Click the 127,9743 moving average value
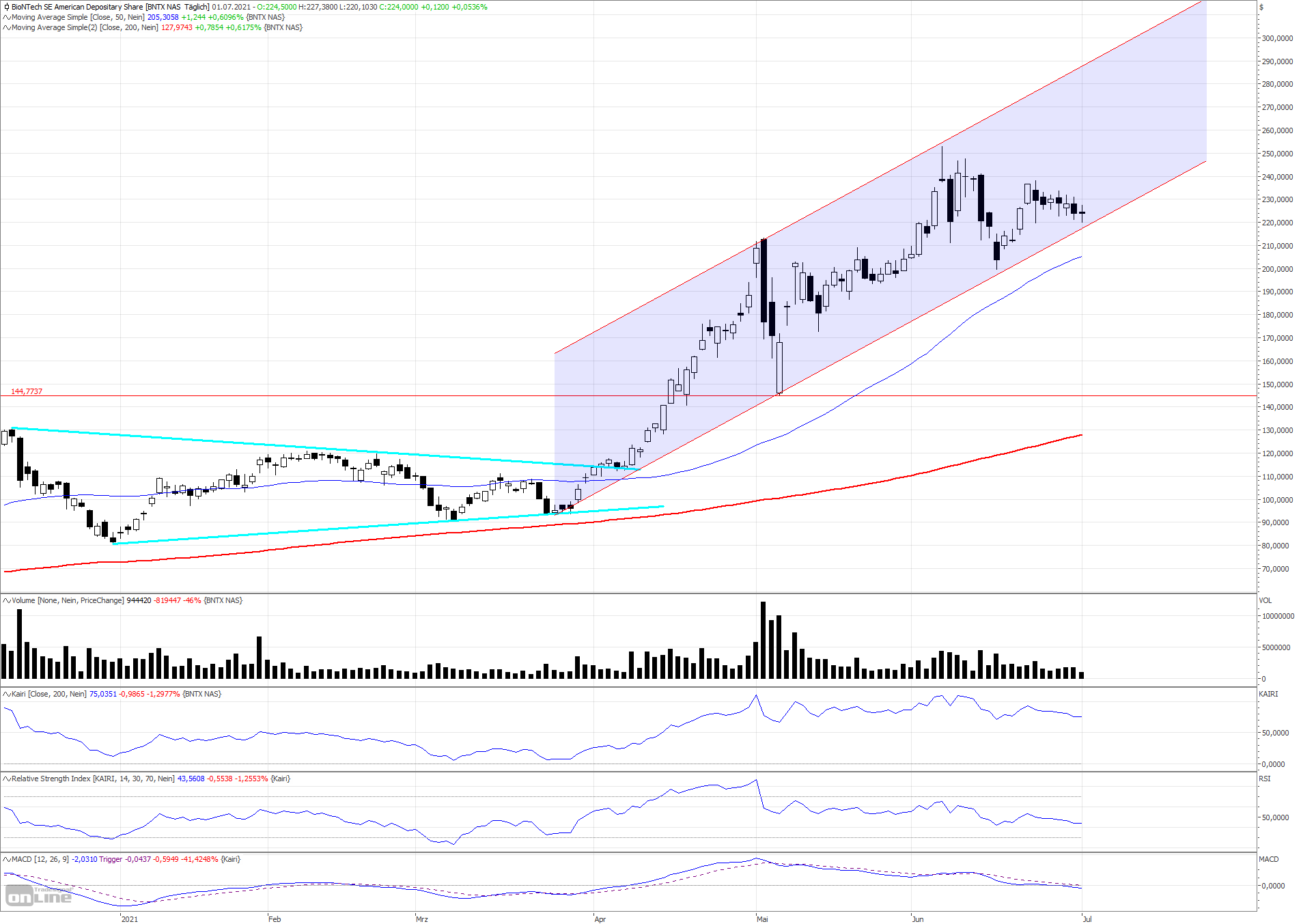The image size is (1301, 924). tap(177, 27)
